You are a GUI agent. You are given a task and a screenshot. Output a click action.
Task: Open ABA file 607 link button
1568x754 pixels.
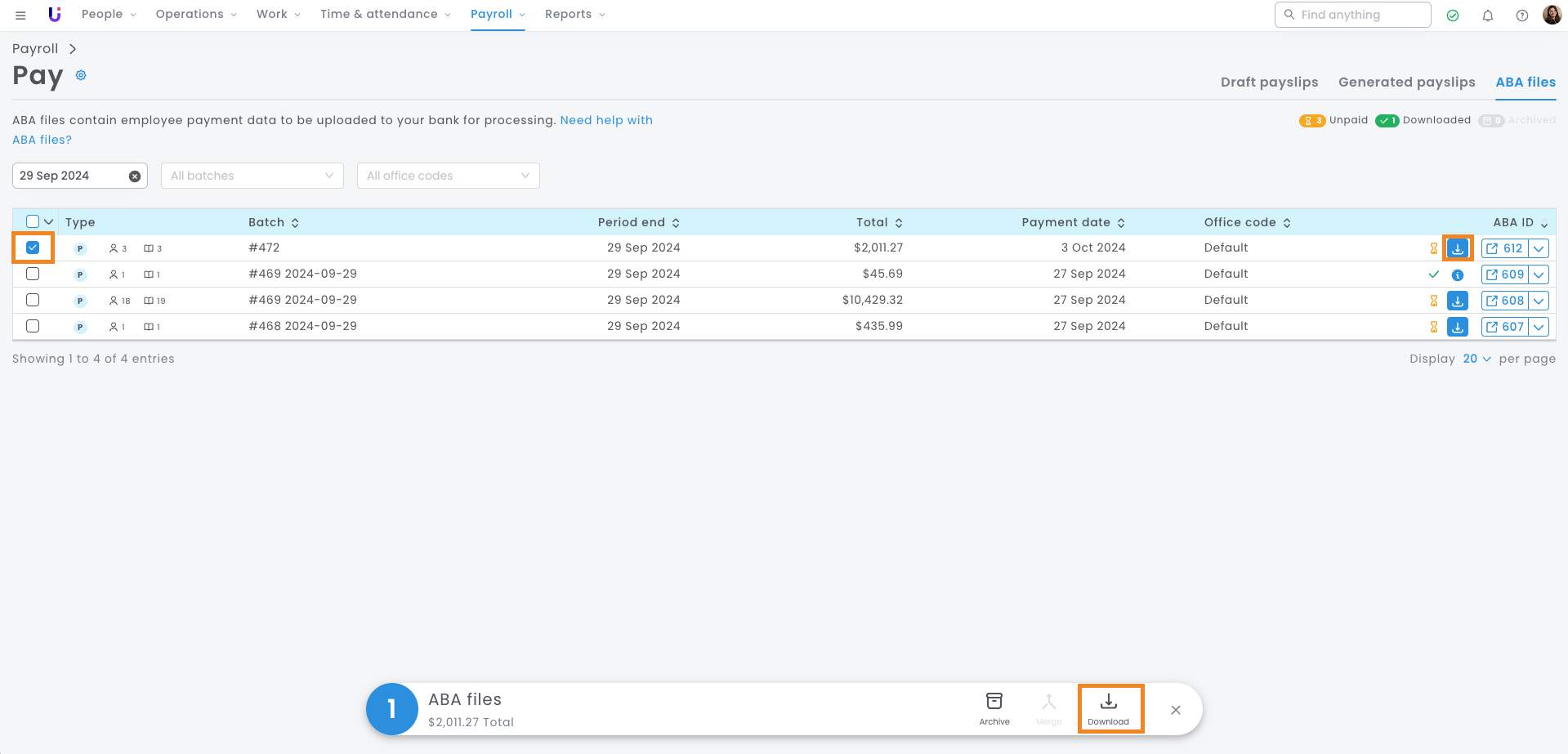pos(1504,327)
